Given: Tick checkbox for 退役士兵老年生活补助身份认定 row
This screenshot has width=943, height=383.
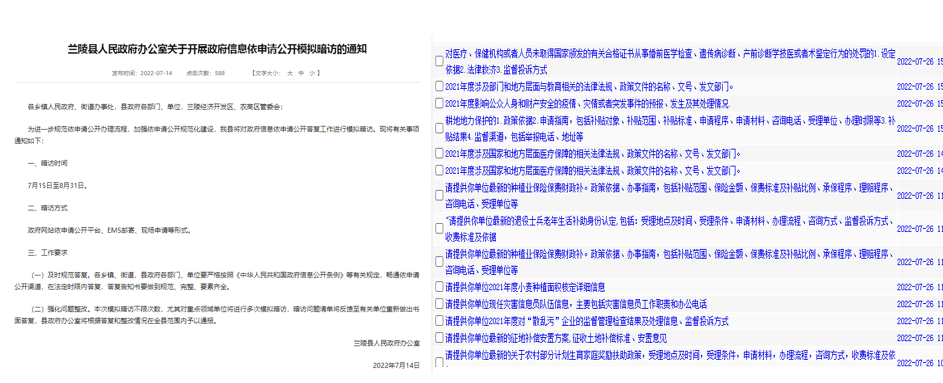Looking at the screenshot, I should 439,228.
